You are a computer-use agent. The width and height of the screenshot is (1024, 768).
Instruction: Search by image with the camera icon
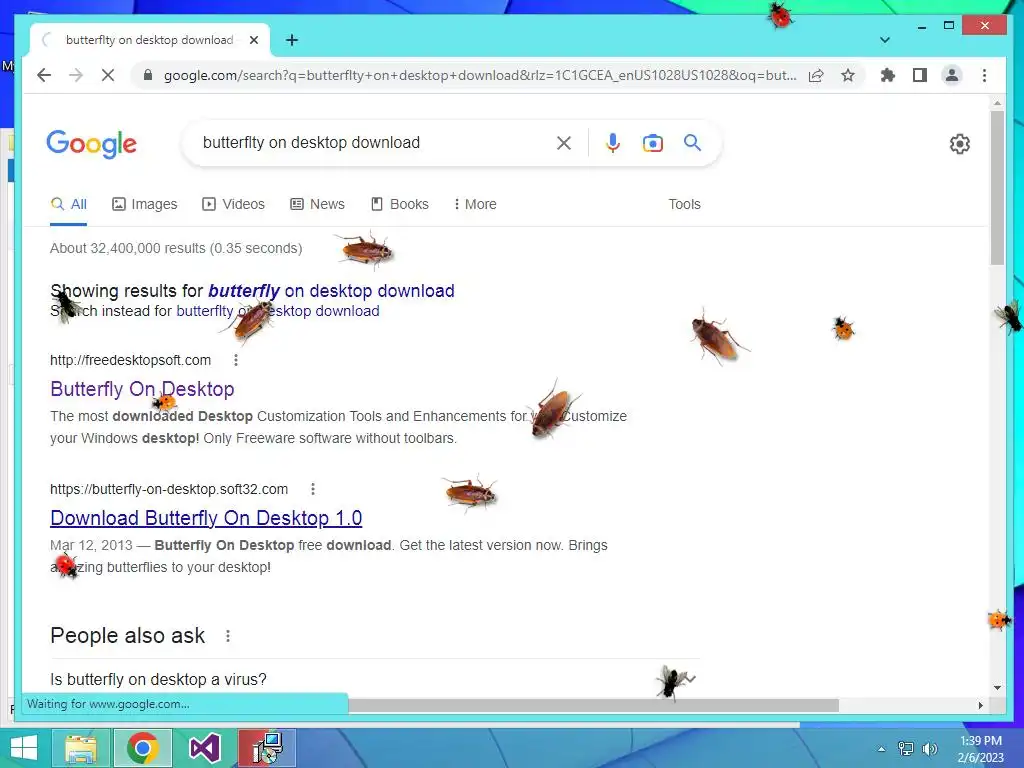(x=652, y=143)
